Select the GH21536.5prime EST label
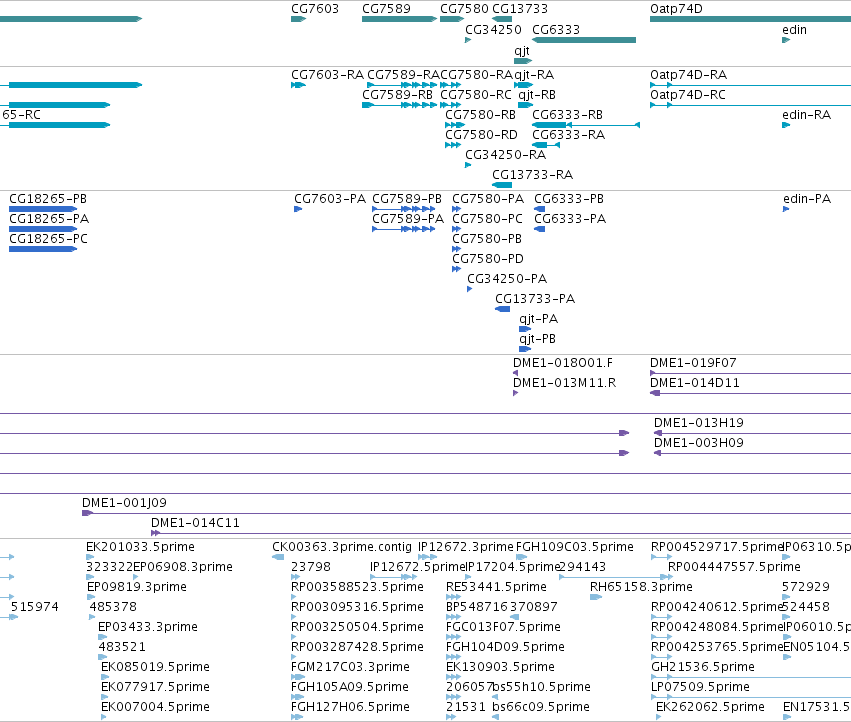The image size is (851, 722). click(703, 667)
